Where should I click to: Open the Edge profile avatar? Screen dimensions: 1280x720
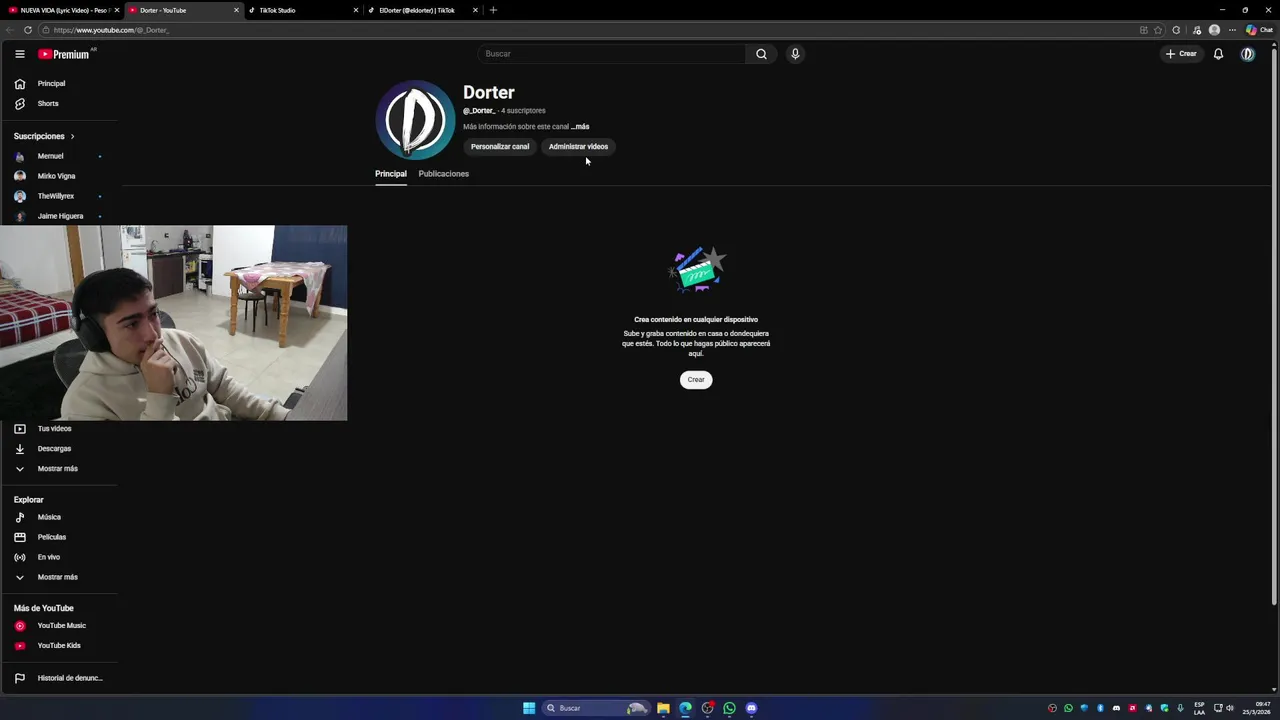tap(1214, 30)
